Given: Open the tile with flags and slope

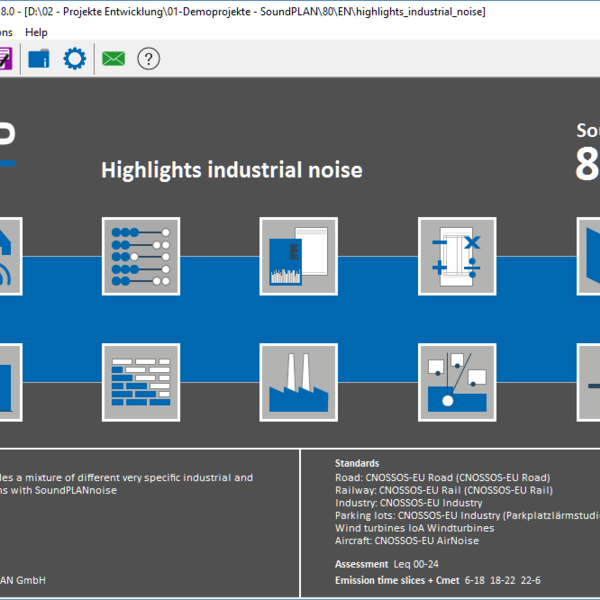Looking at the screenshot, I should click(x=456, y=383).
